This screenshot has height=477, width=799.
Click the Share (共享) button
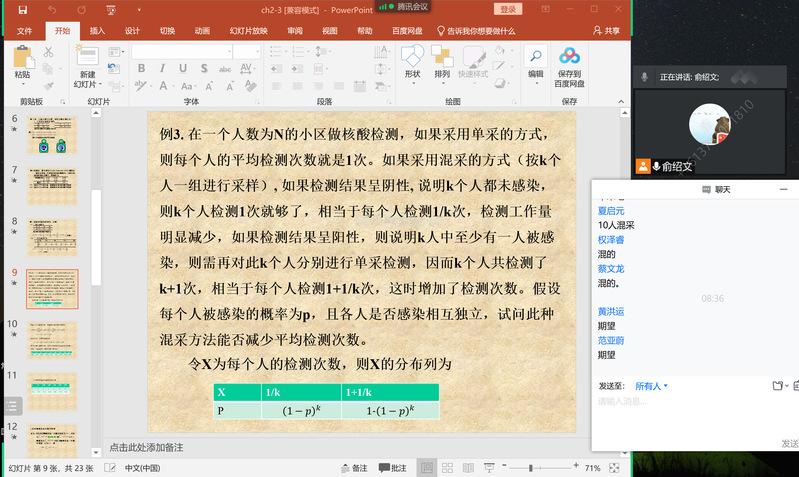coord(606,31)
